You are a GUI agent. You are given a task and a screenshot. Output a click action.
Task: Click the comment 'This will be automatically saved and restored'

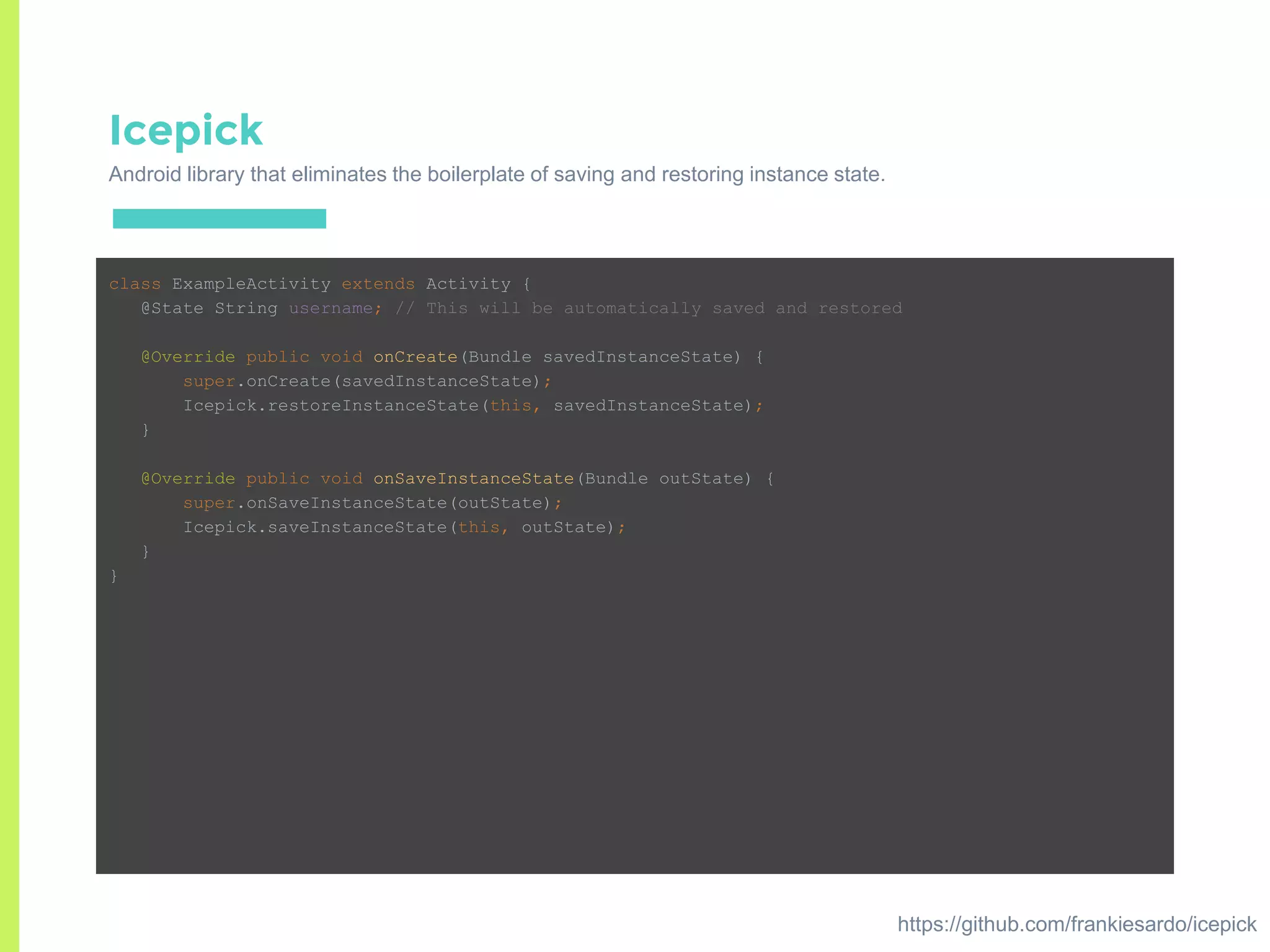(x=649, y=308)
